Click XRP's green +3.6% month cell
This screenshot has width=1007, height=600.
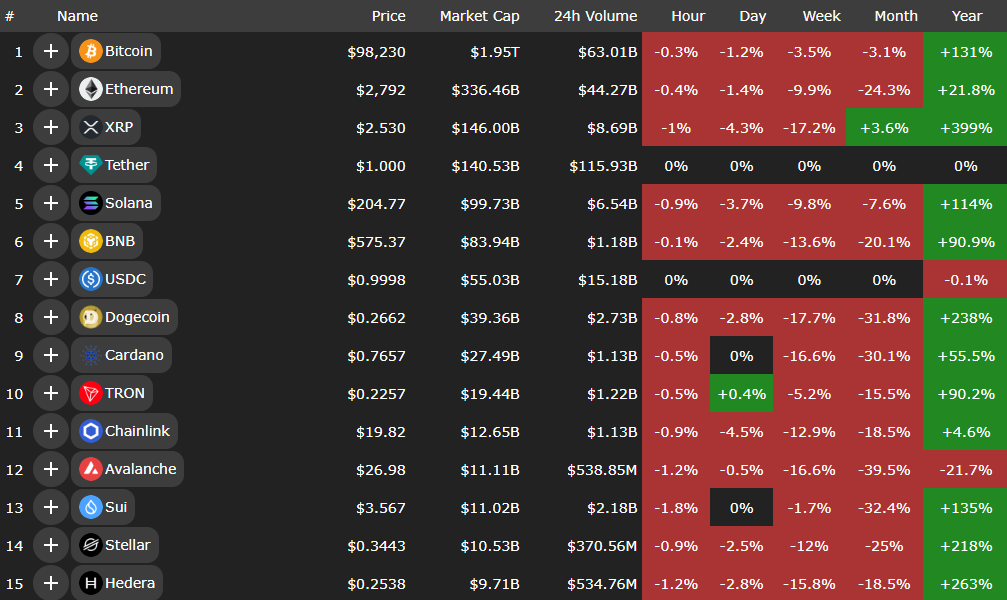pos(884,127)
